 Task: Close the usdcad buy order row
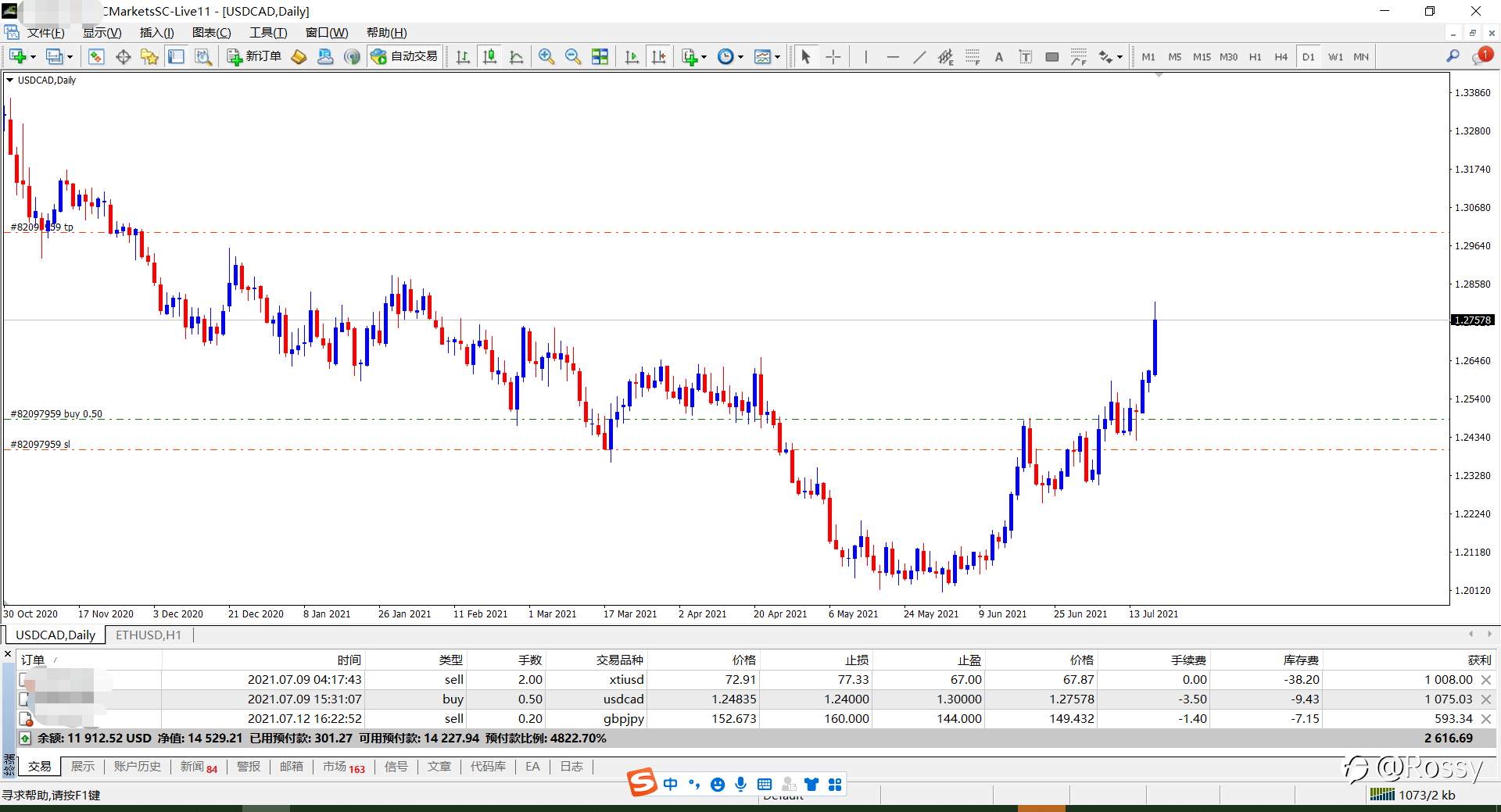click(1486, 699)
